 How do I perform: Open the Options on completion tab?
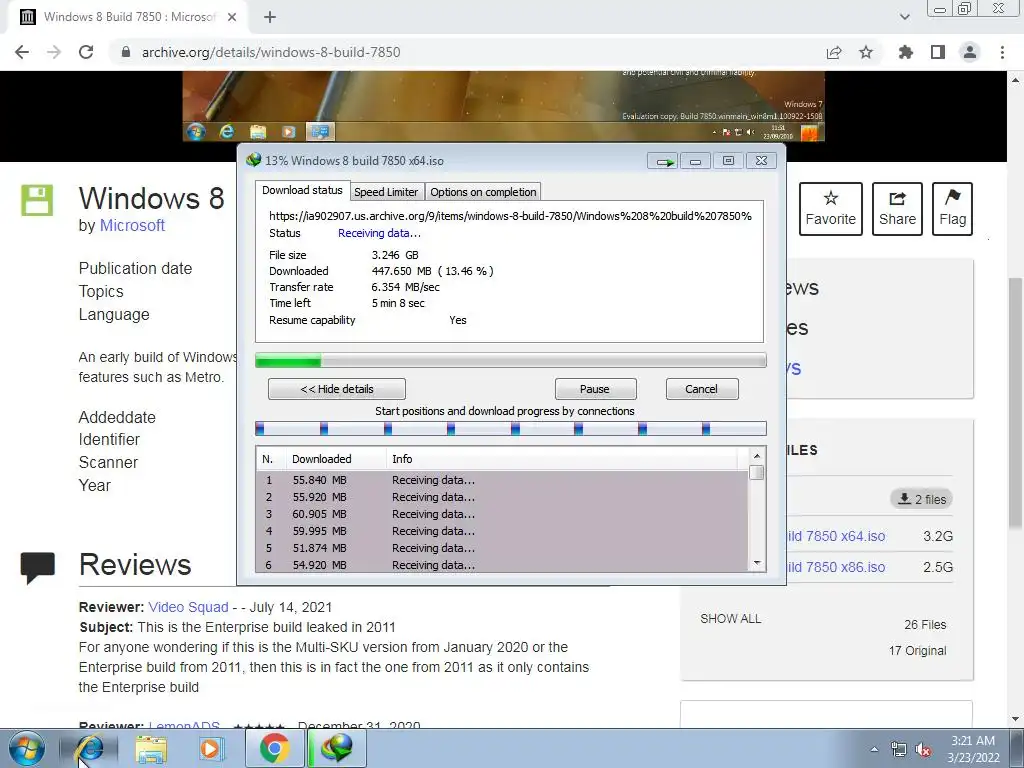[x=483, y=192]
